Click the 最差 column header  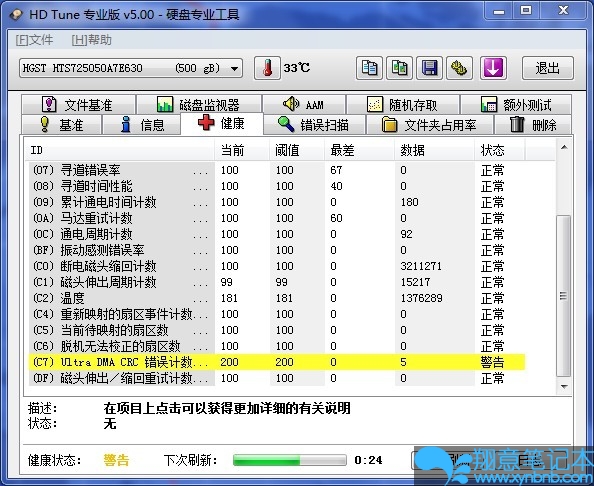(x=359, y=150)
